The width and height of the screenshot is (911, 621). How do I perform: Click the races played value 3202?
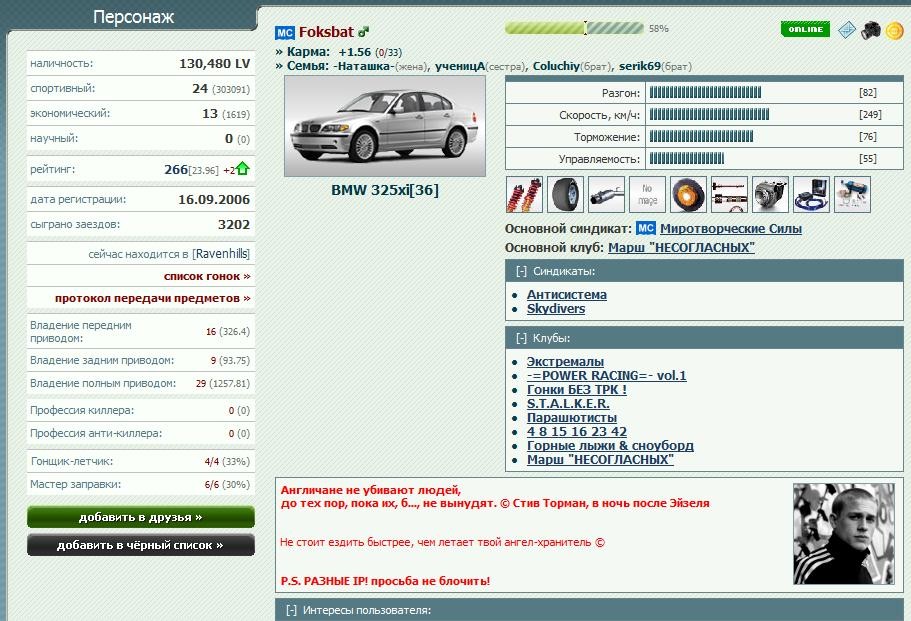[234, 224]
